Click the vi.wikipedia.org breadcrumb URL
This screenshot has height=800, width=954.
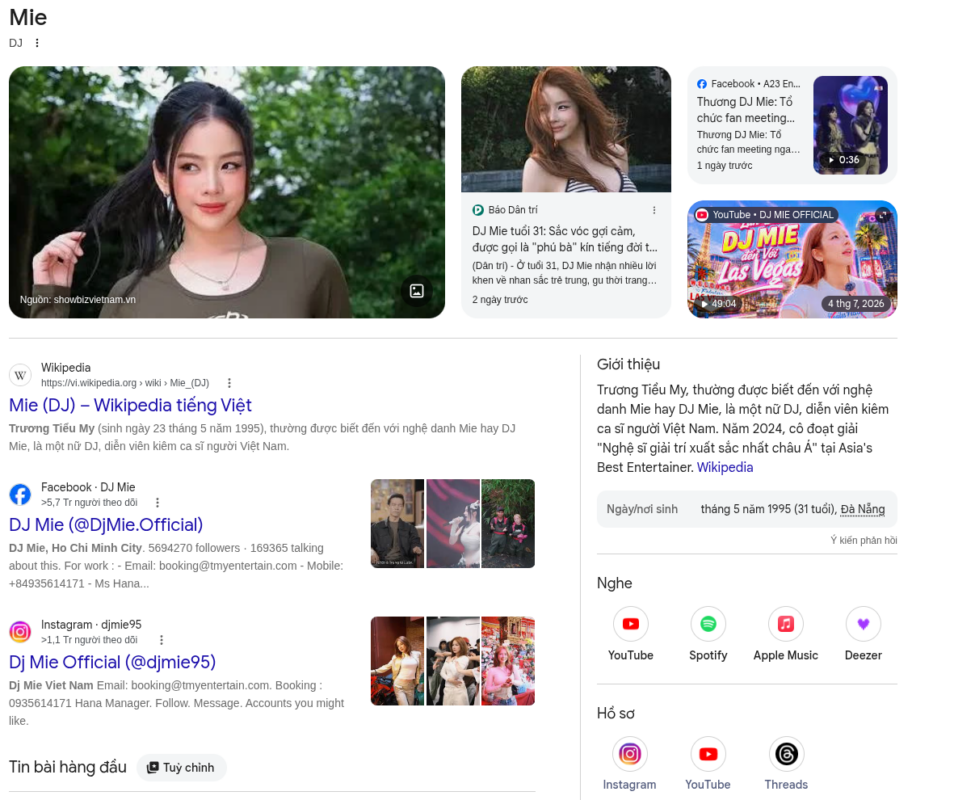tap(125, 383)
